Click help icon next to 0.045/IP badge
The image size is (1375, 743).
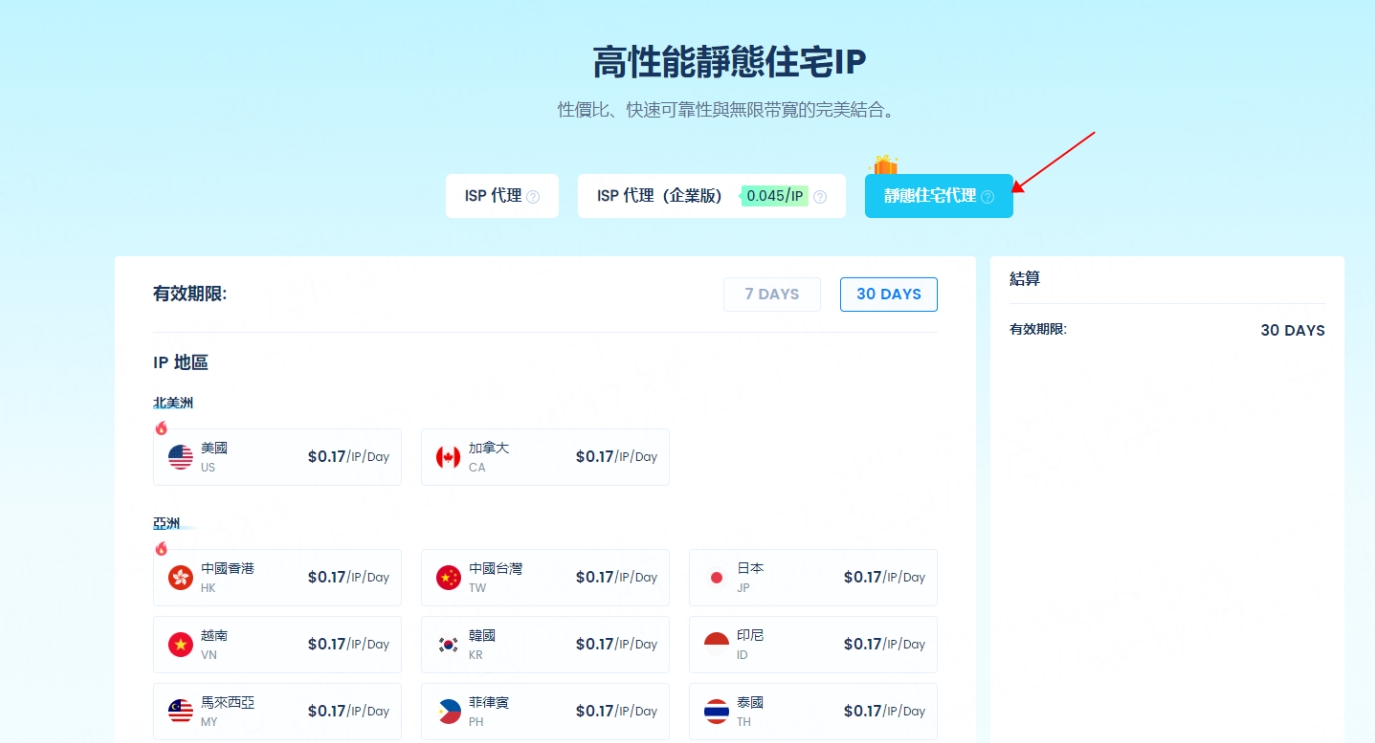point(820,197)
